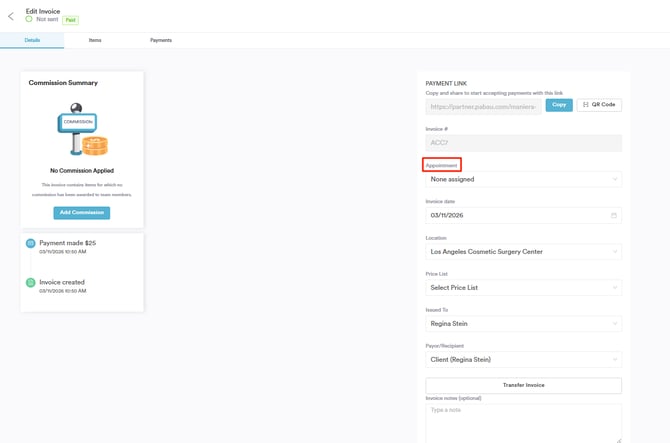The image size is (670, 443).
Task: Click the green Paid status badge
Action: (x=71, y=19)
